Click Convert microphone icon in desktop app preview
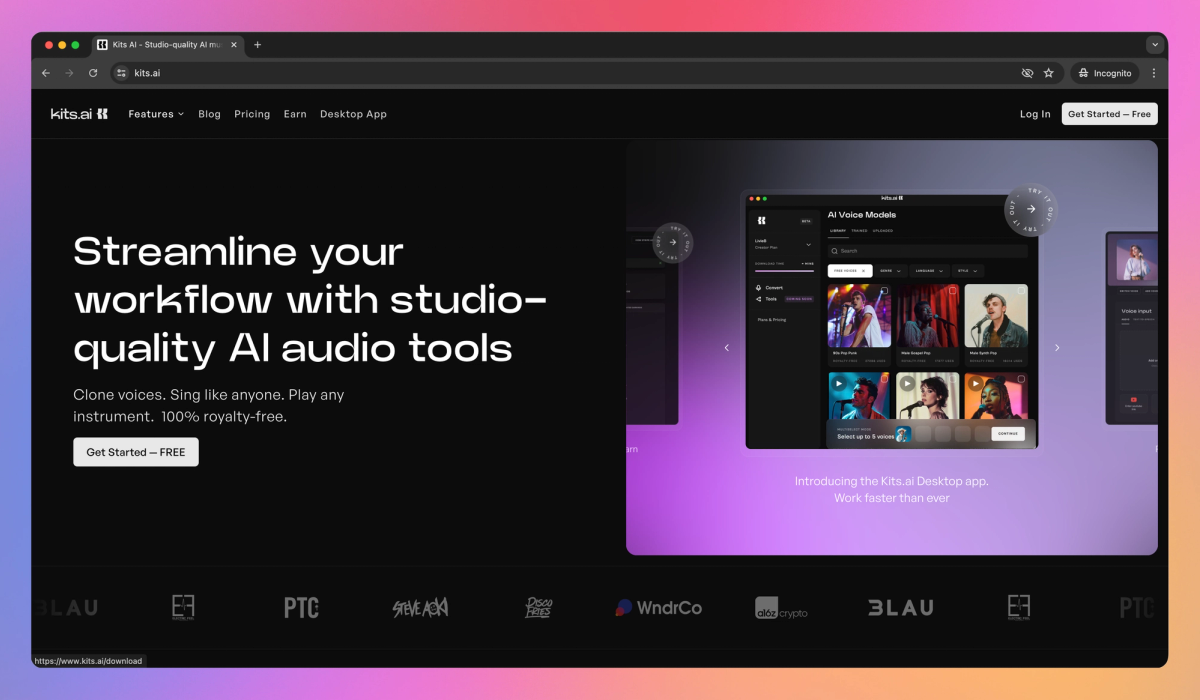The height and width of the screenshot is (700, 1200). pyautogui.click(x=758, y=287)
